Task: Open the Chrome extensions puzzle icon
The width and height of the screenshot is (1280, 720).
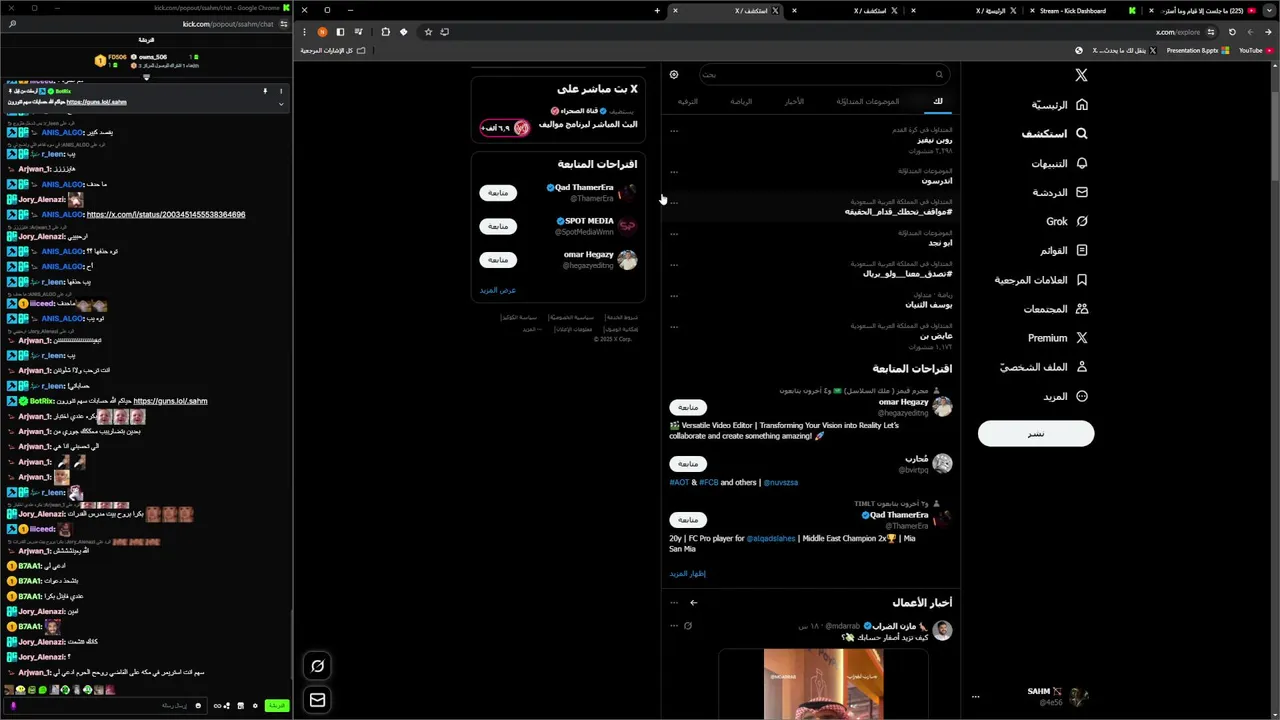Action: [x=386, y=32]
